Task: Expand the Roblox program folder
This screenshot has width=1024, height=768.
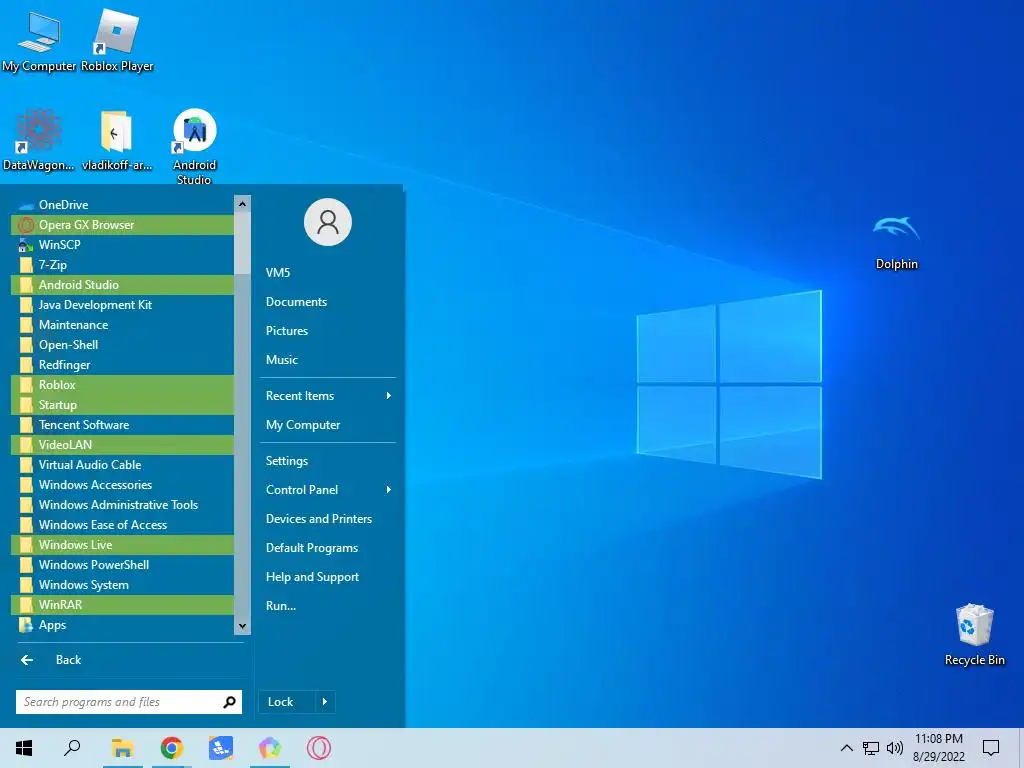Action: pos(123,385)
